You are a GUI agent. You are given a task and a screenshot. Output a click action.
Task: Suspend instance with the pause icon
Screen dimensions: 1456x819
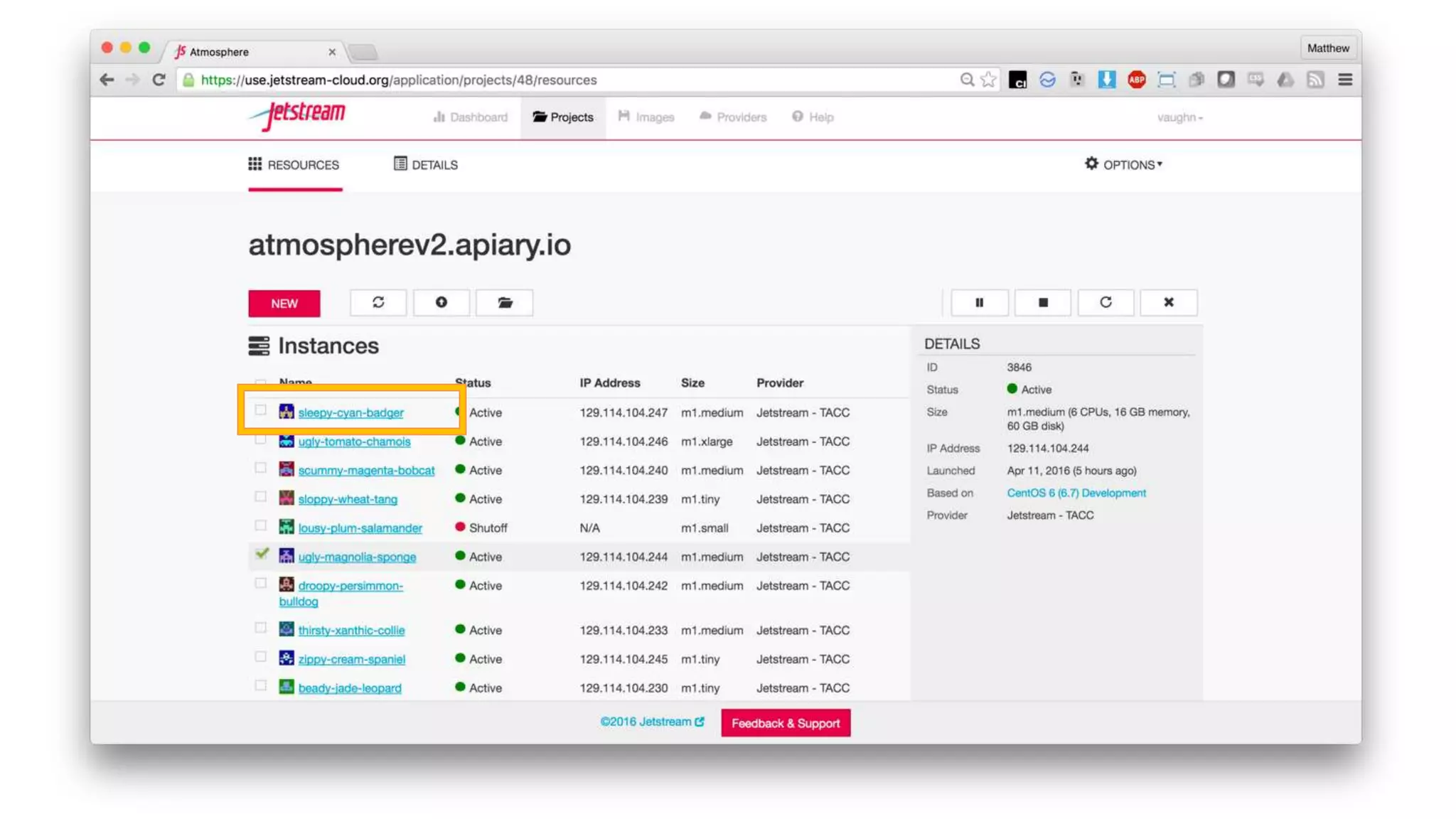979,303
